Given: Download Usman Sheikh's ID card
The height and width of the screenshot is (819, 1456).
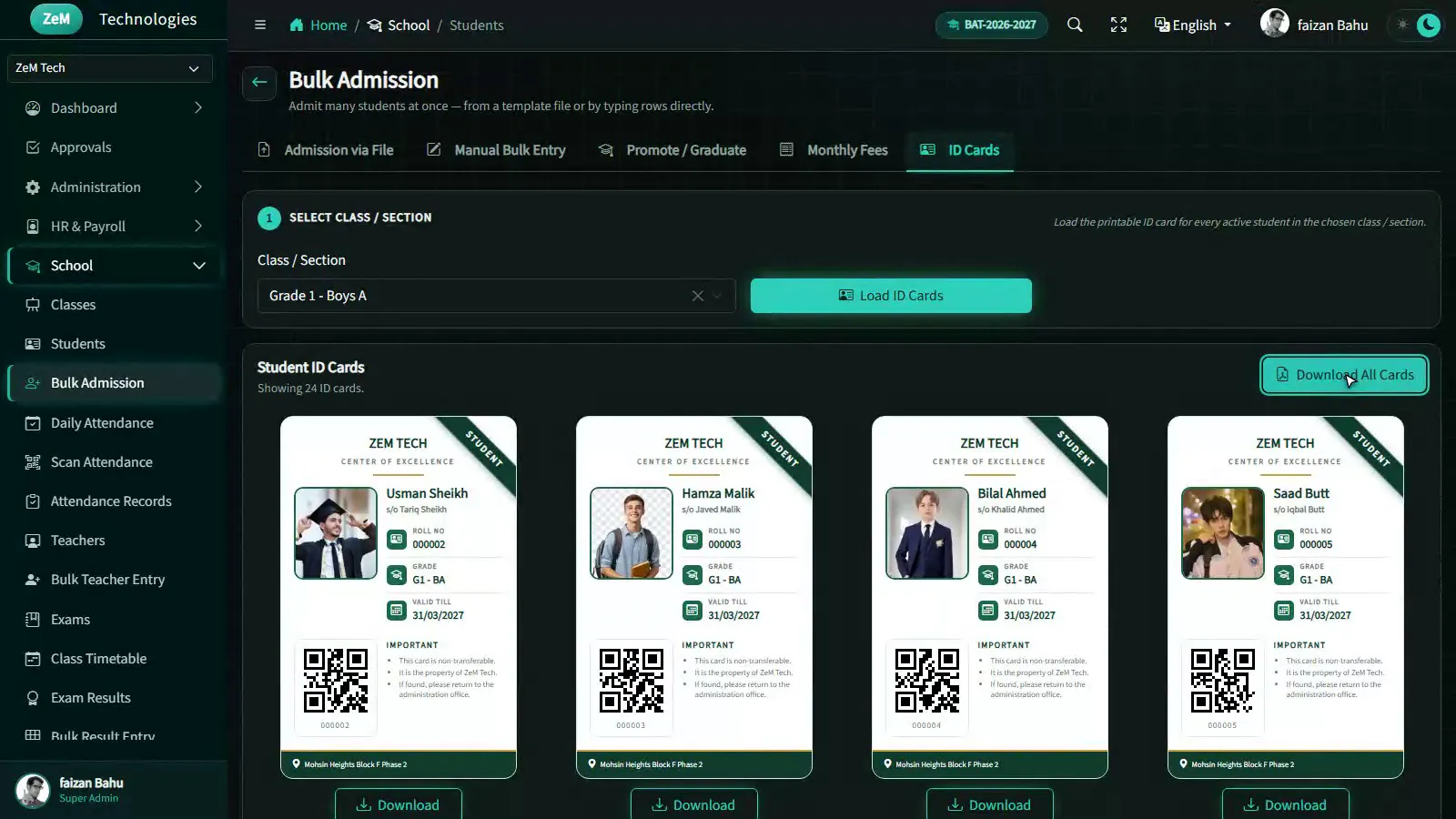Looking at the screenshot, I should click(x=399, y=804).
